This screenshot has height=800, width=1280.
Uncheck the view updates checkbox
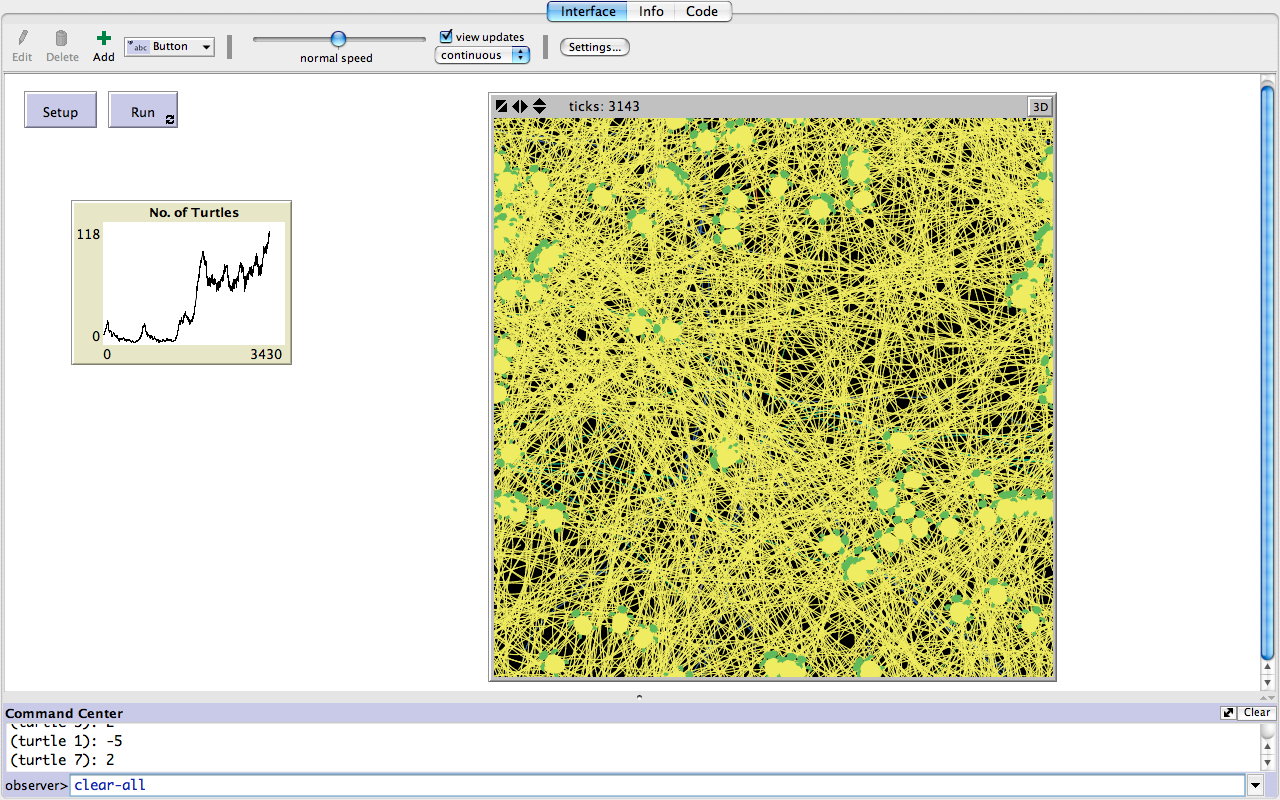(447, 36)
